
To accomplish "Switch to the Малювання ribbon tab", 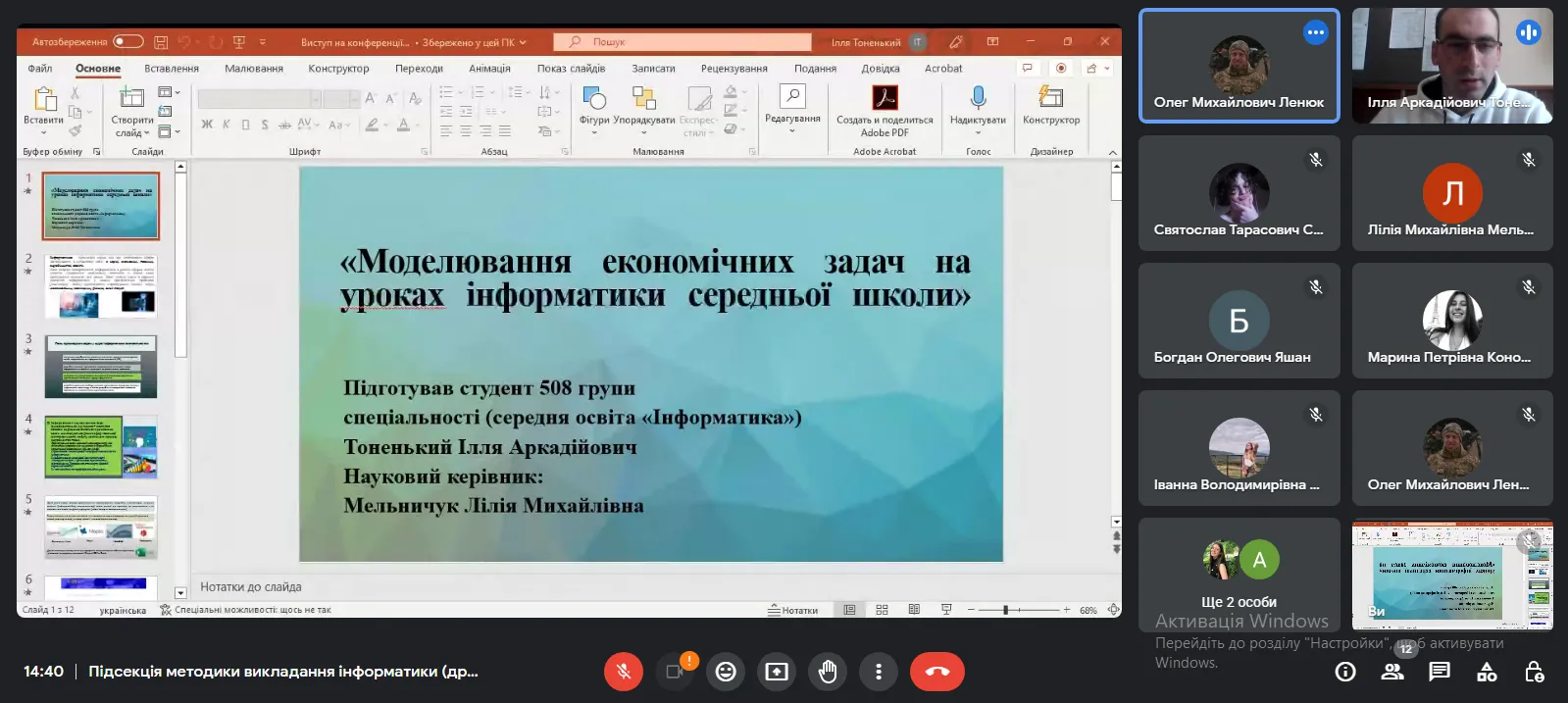I will point(254,69).
